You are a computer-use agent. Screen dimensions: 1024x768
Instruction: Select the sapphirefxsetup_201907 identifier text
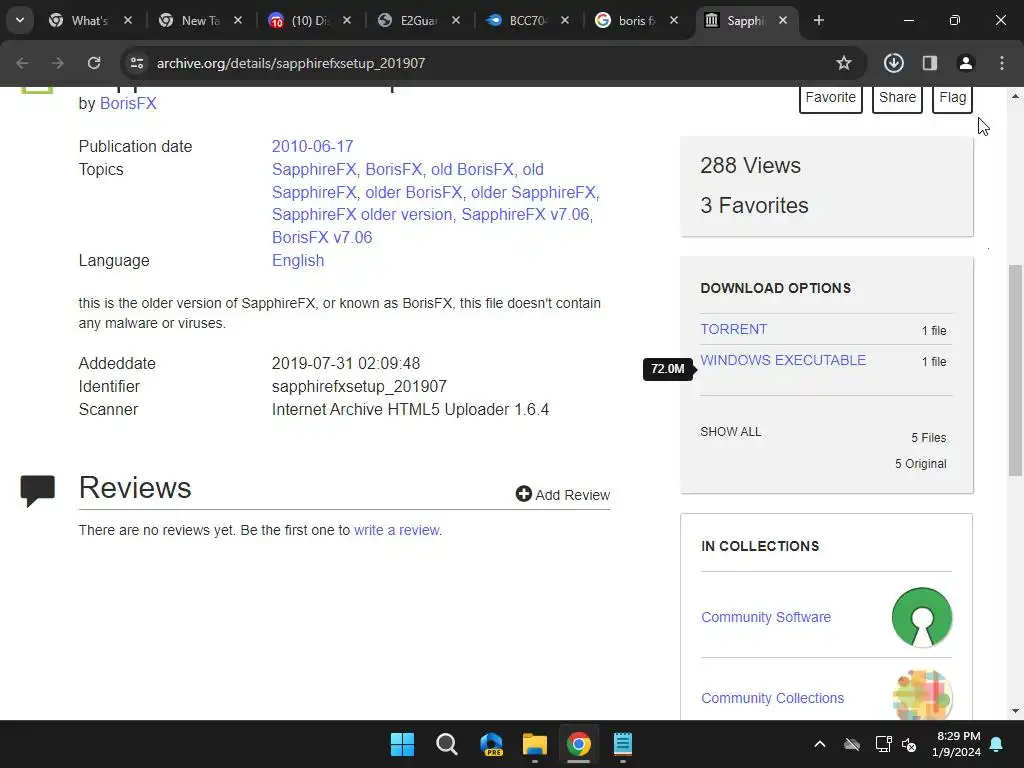pyautogui.click(x=359, y=387)
